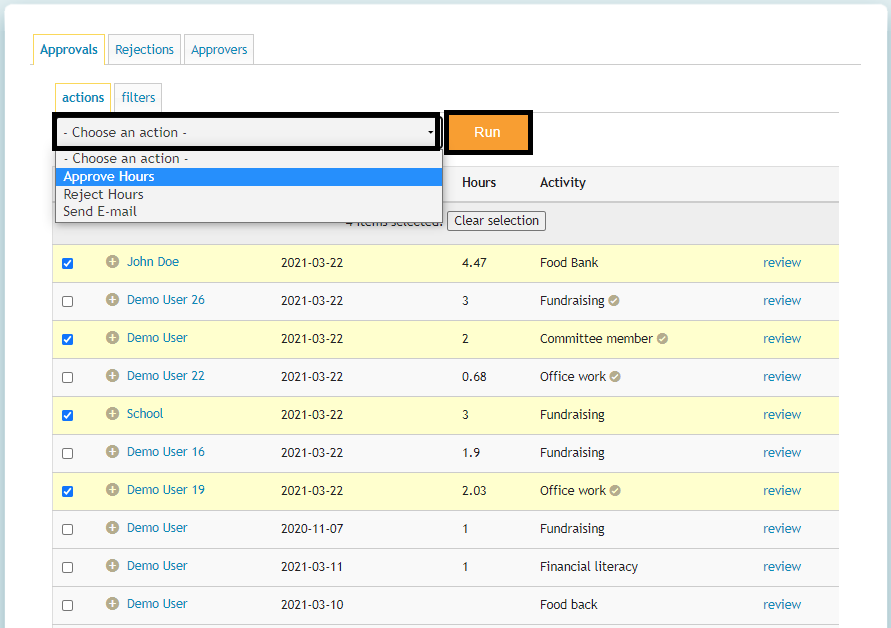Select Reject Hours from action list

click(x=249, y=194)
